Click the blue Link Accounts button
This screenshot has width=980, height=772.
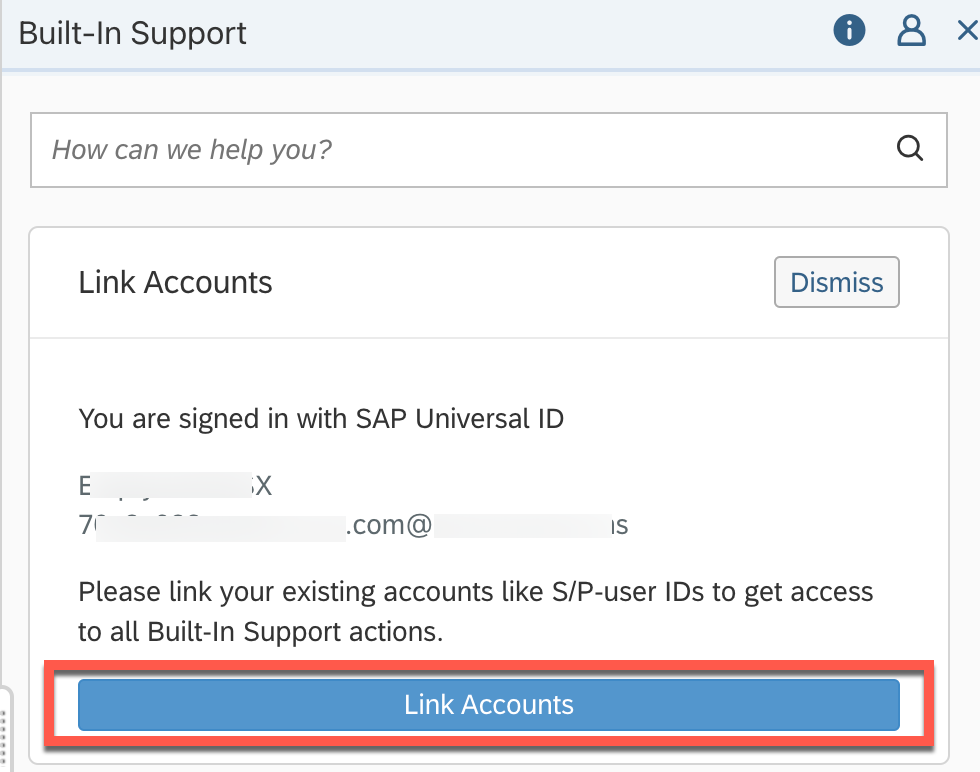click(489, 704)
